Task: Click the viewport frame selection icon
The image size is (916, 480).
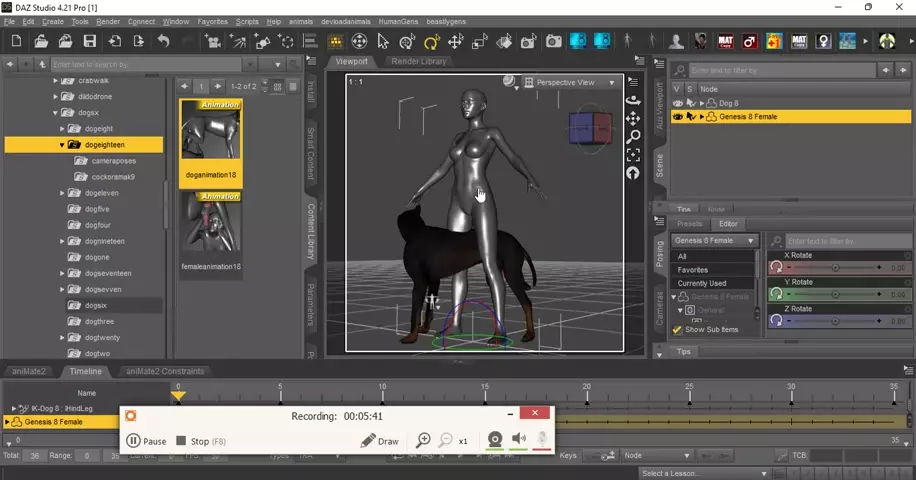Action: [633, 155]
